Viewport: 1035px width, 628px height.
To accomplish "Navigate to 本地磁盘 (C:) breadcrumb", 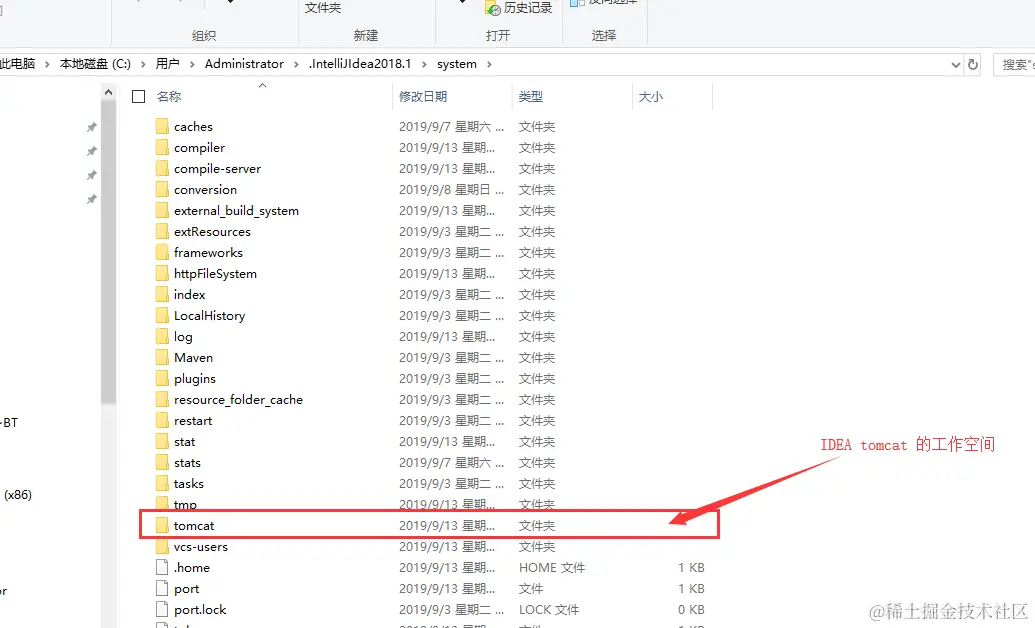I will pos(95,64).
